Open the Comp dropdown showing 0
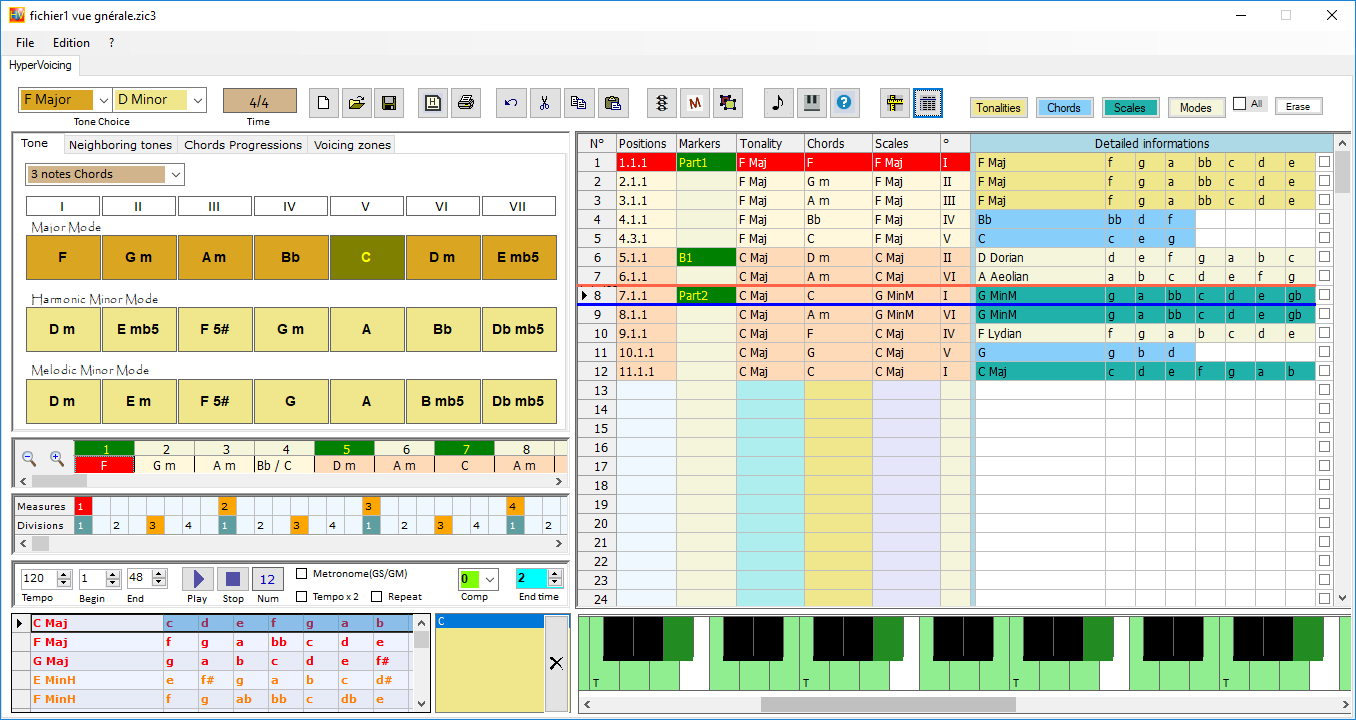The image size is (1356, 720). click(x=490, y=579)
